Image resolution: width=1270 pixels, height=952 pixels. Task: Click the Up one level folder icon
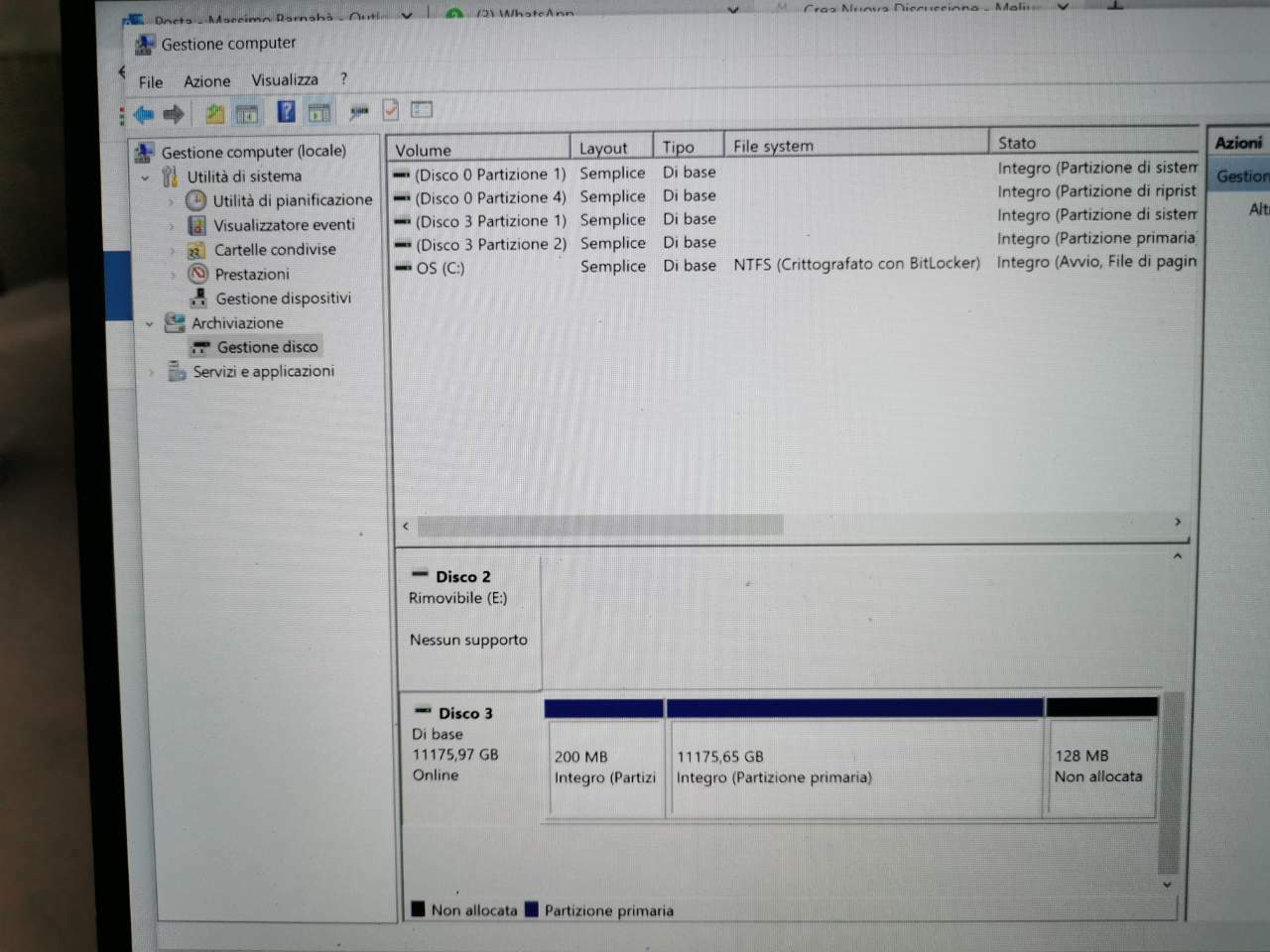point(214,114)
